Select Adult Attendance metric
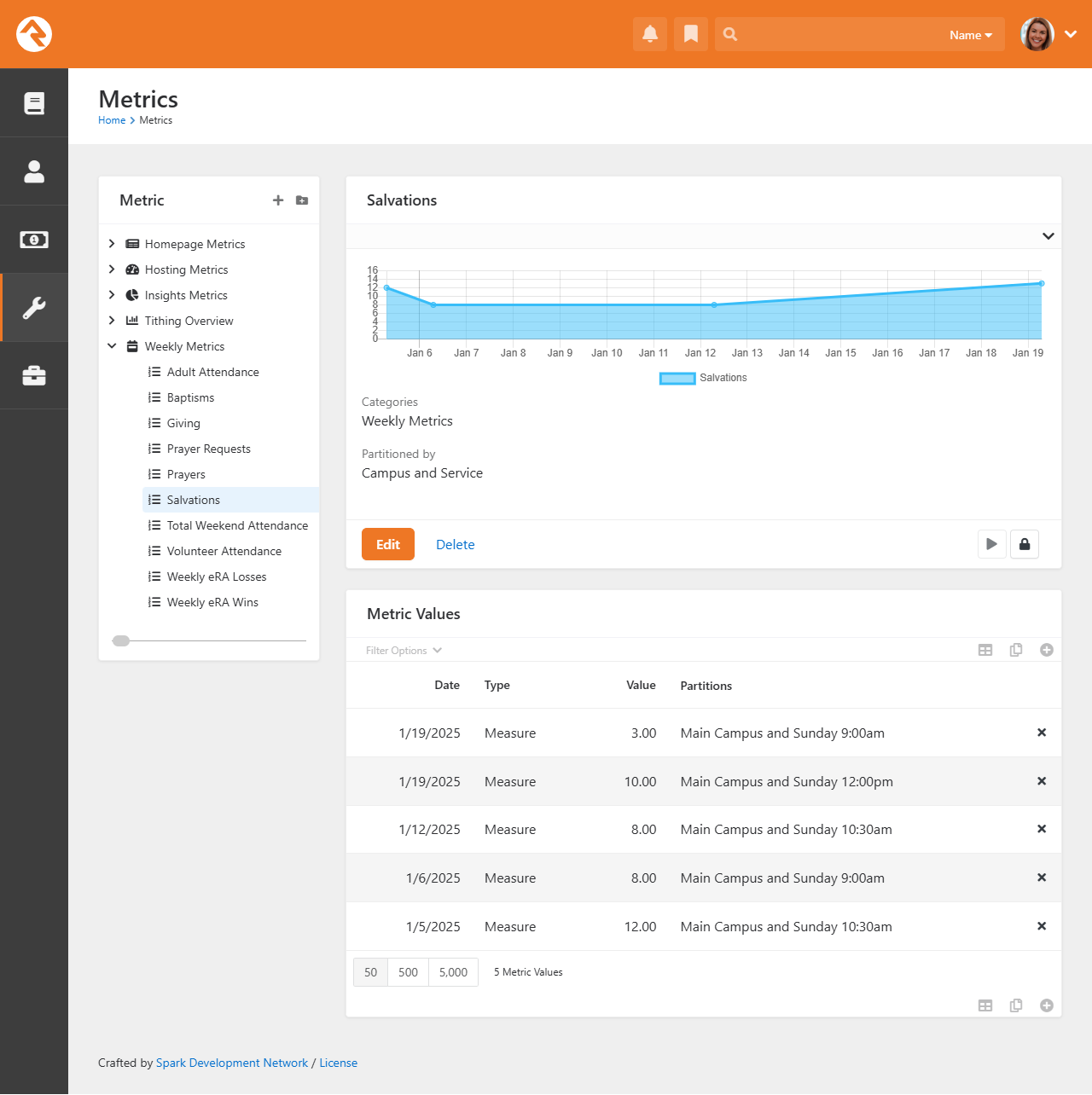The image size is (1092, 1095). point(212,372)
